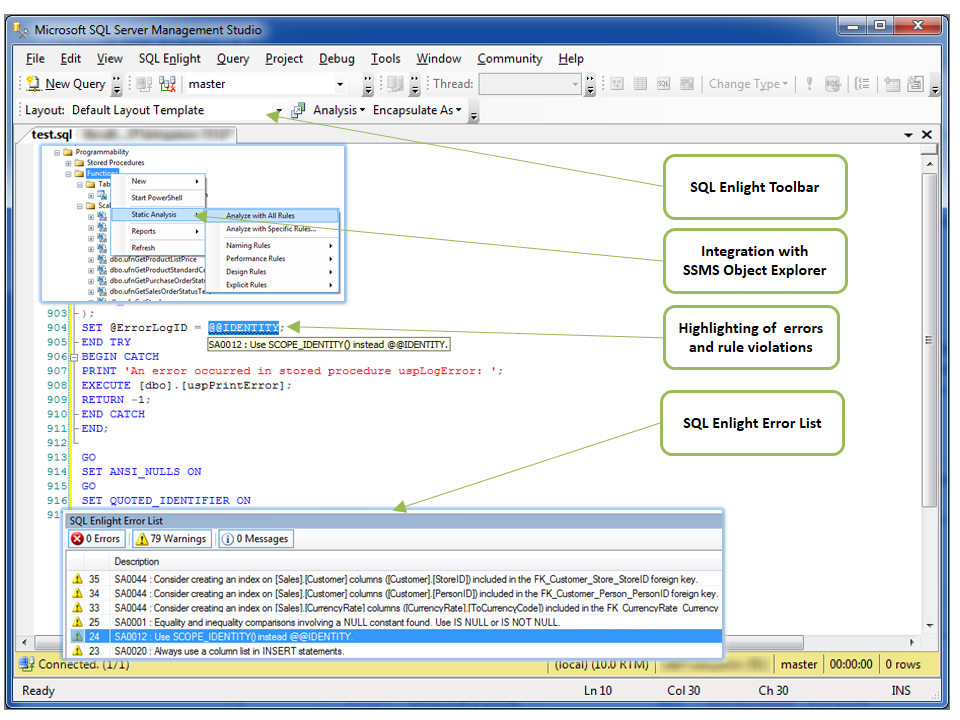The height and width of the screenshot is (720, 960).
Task: Open the Analysis dropdown menu
Action: [x=339, y=110]
